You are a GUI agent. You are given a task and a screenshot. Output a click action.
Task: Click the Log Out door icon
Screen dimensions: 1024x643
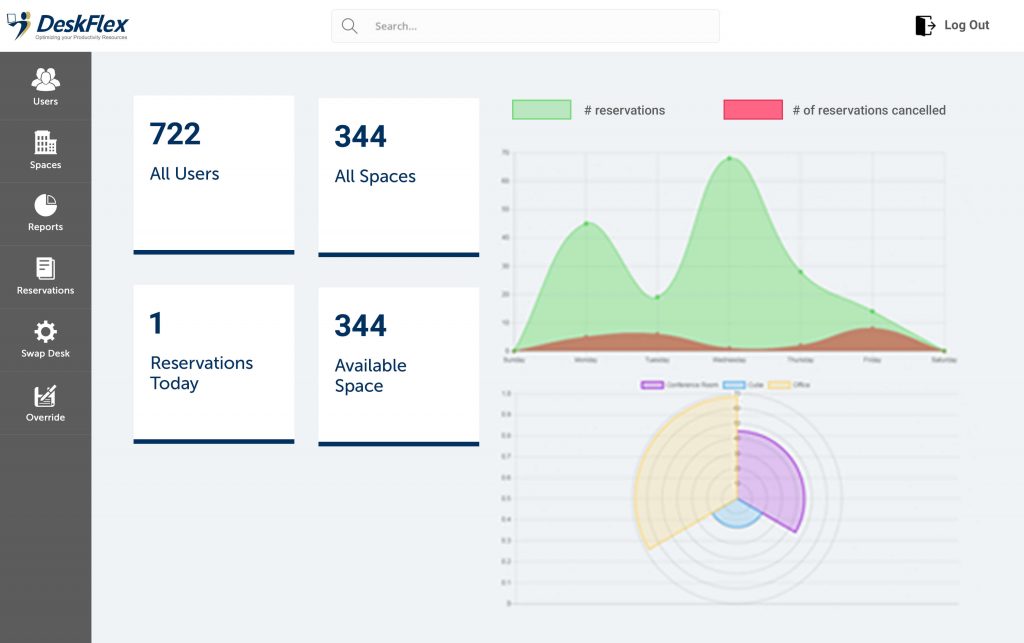925,26
